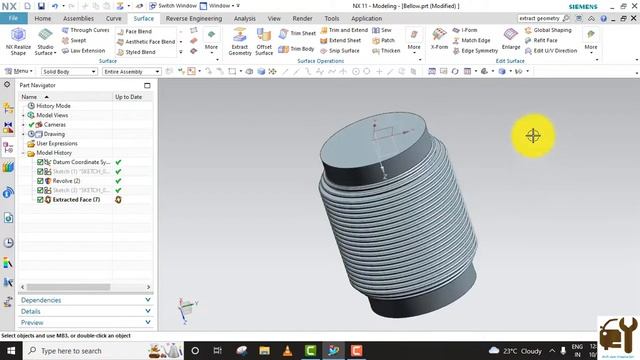Select Trim Sheet command
The height and width of the screenshot is (360, 640).
(297, 33)
